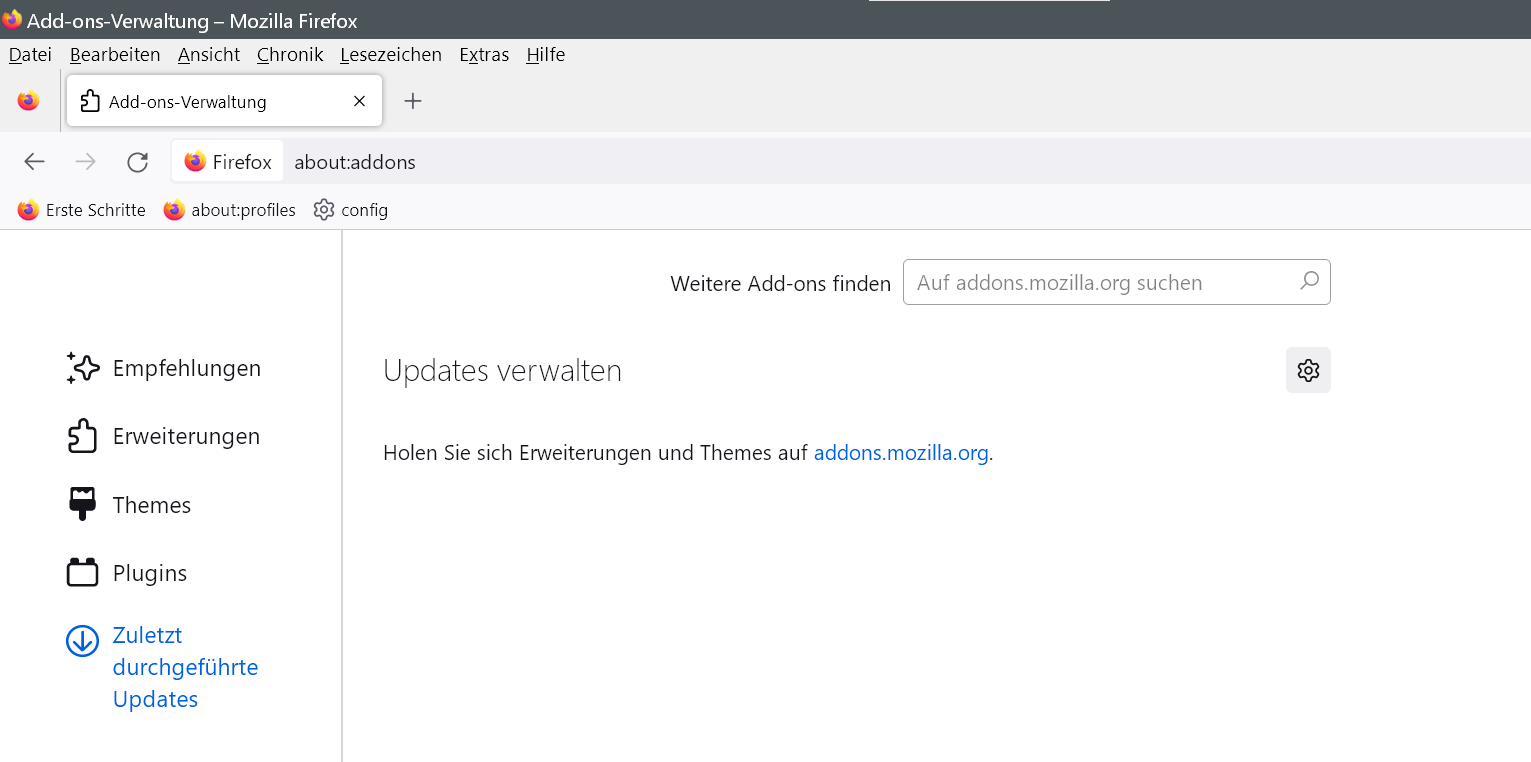Open the Extras menu
The width and height of the screenshot is (1531, 762).
(x=484, y=55)
